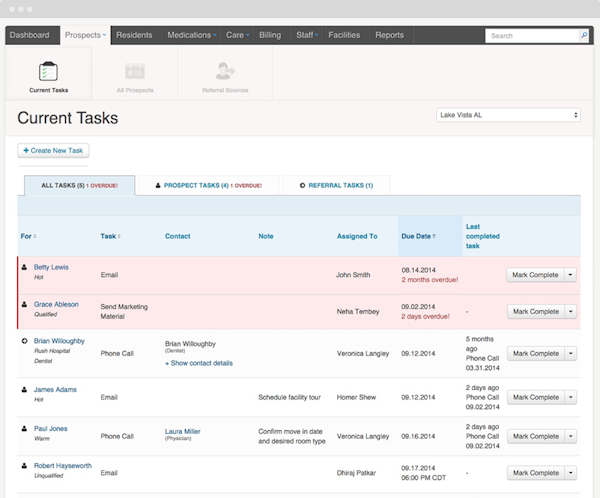Open the Referral Sources icon
The image size is (600, 498).
click(x=225, y=71)
